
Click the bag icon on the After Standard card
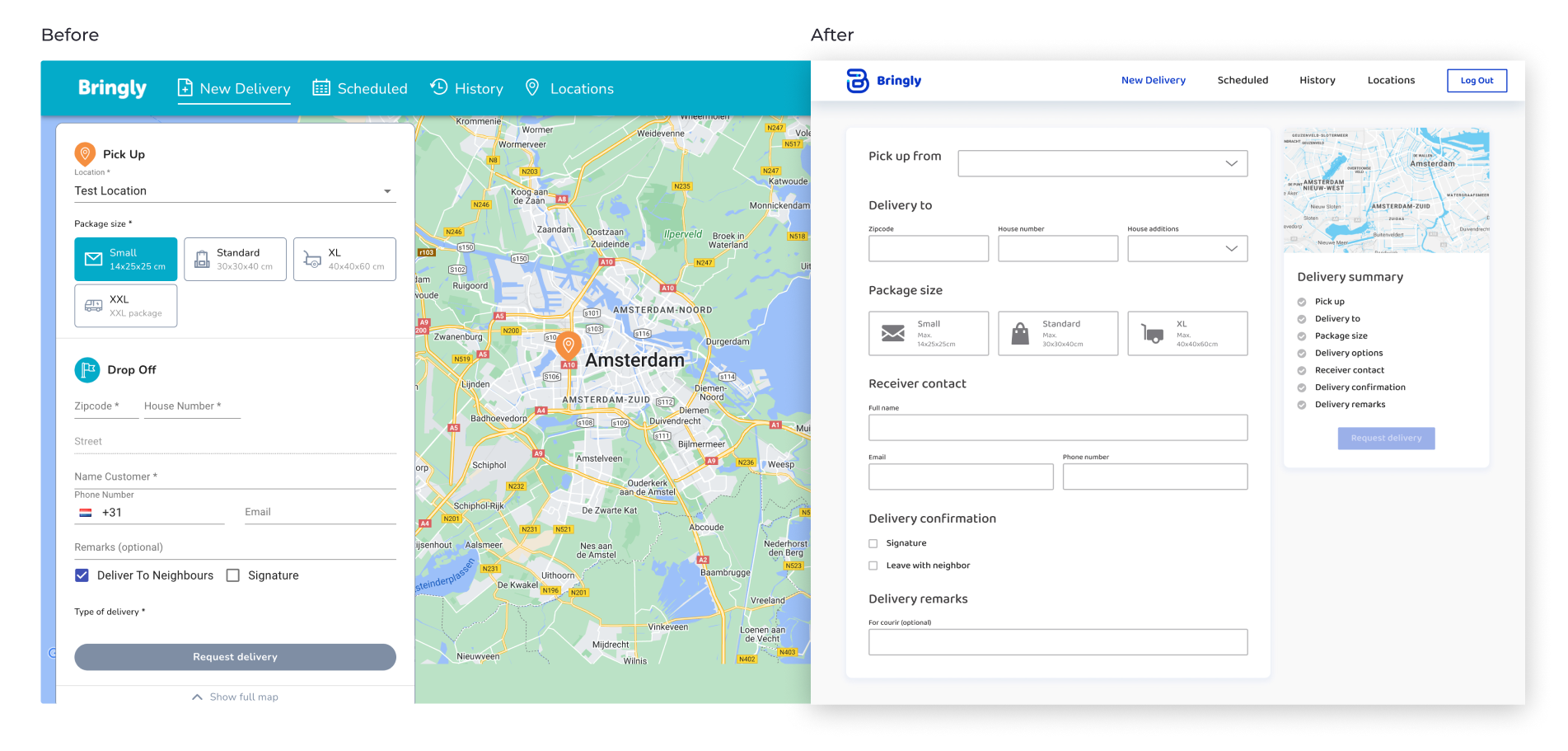pos(1020,333)
